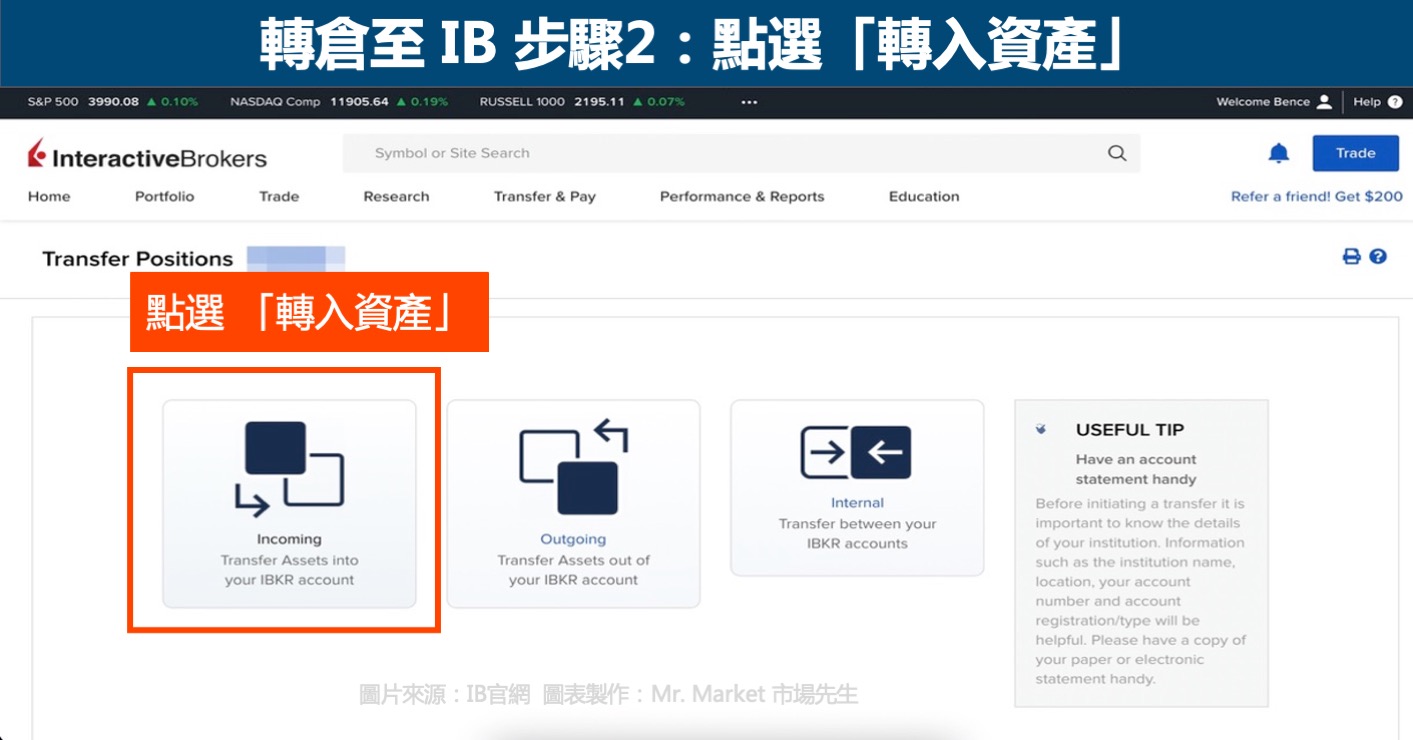This screenshot has width=1413, height=740.
Task: Click the blurred account number field
Action: 296,257
